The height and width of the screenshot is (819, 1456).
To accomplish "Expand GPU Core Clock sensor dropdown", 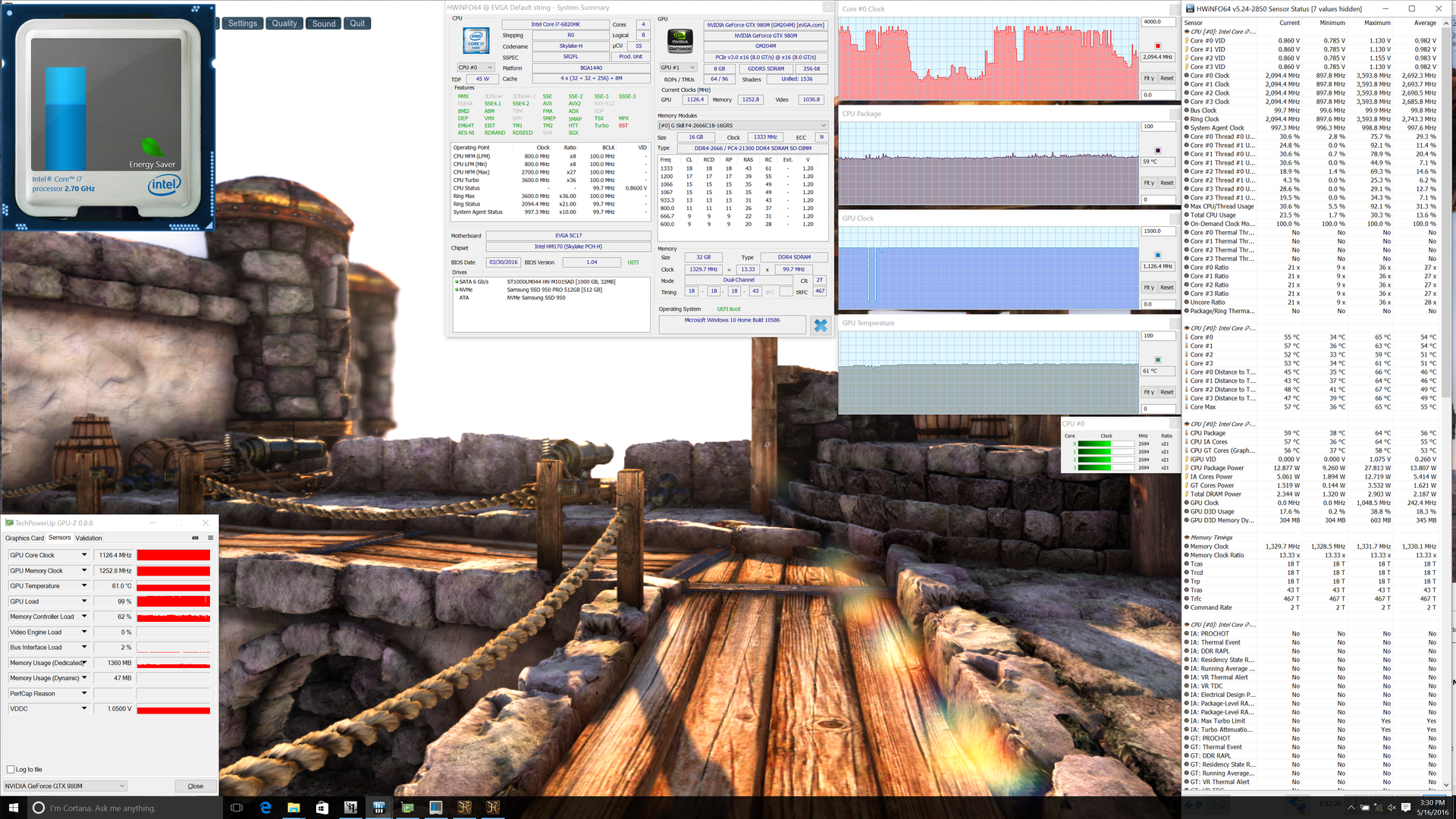I will point(84,555).
